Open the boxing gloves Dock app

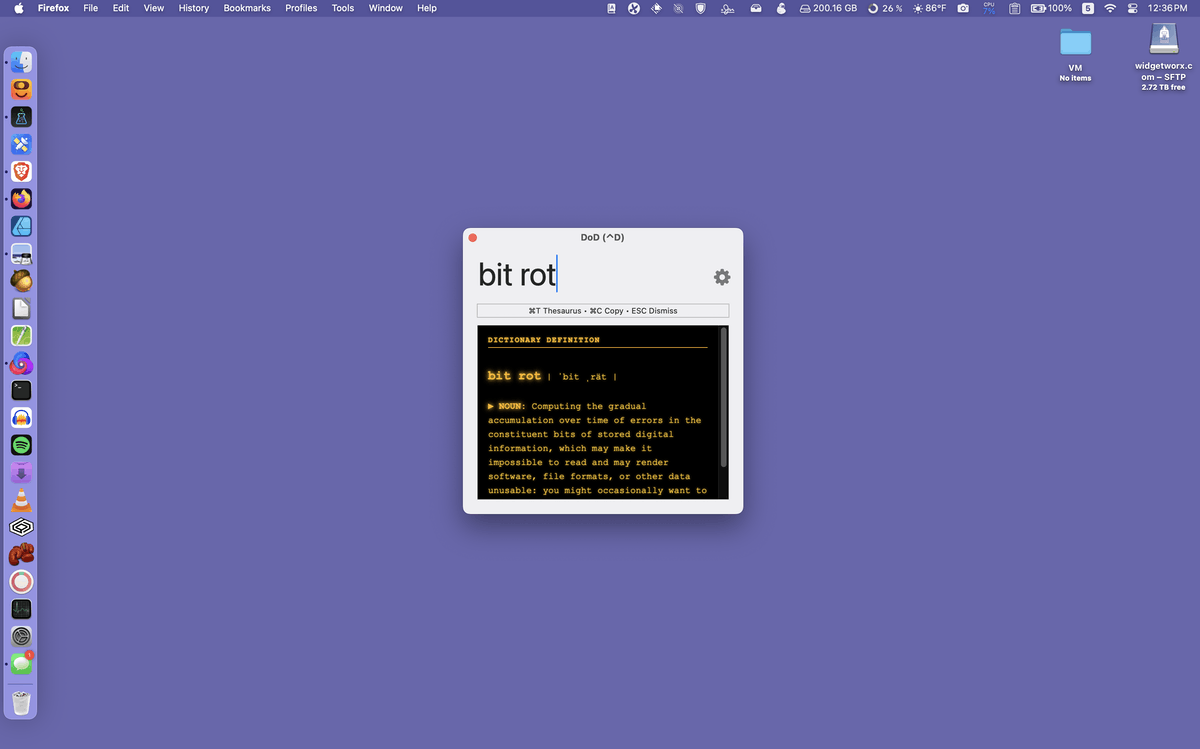click(x=21, y=554)
